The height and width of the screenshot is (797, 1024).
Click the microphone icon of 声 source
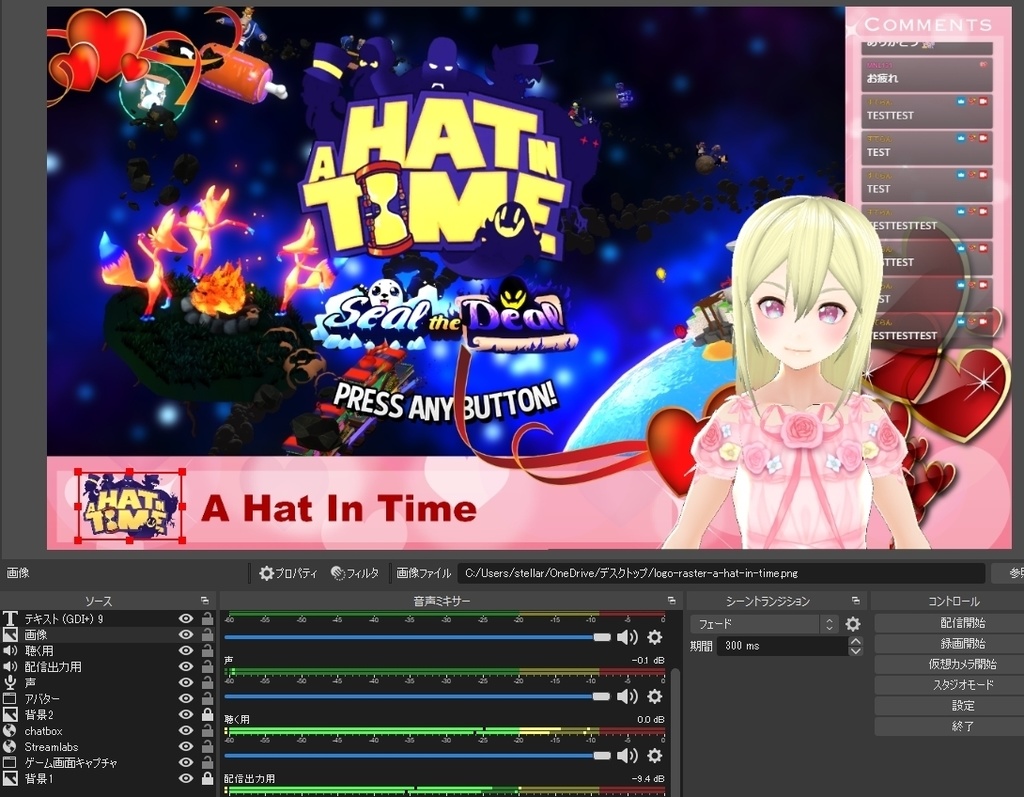(x=10, y=683)
